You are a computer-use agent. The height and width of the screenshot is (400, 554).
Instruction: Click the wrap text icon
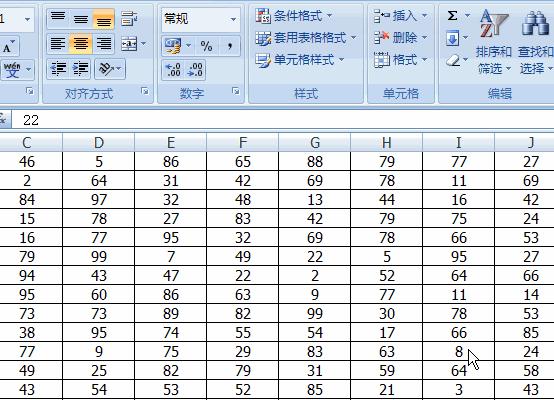tap(129, 18)
